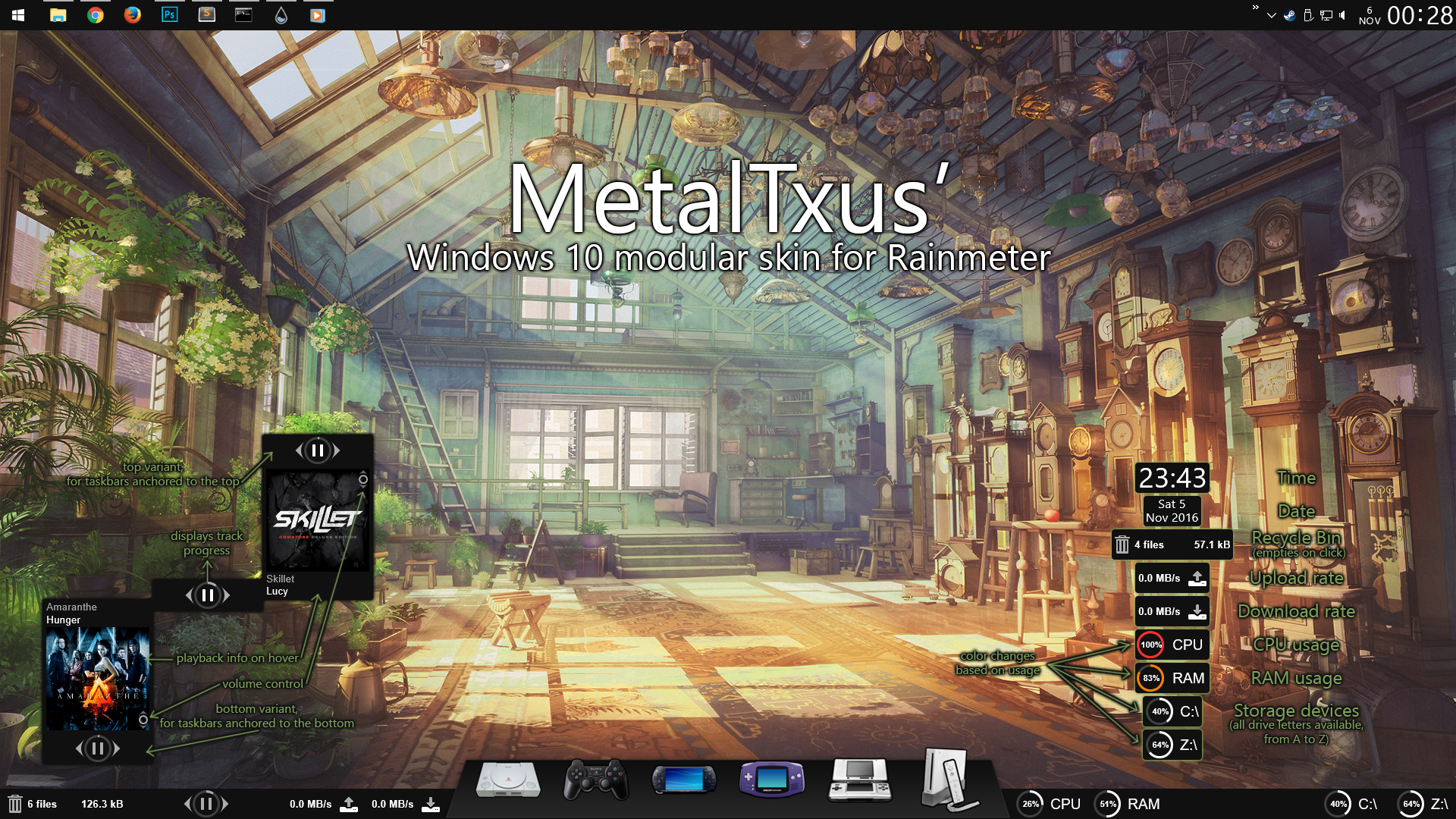Click the download rate icon in bottom bar
The height and width of the screenshot is (819, 1456).
430,804
